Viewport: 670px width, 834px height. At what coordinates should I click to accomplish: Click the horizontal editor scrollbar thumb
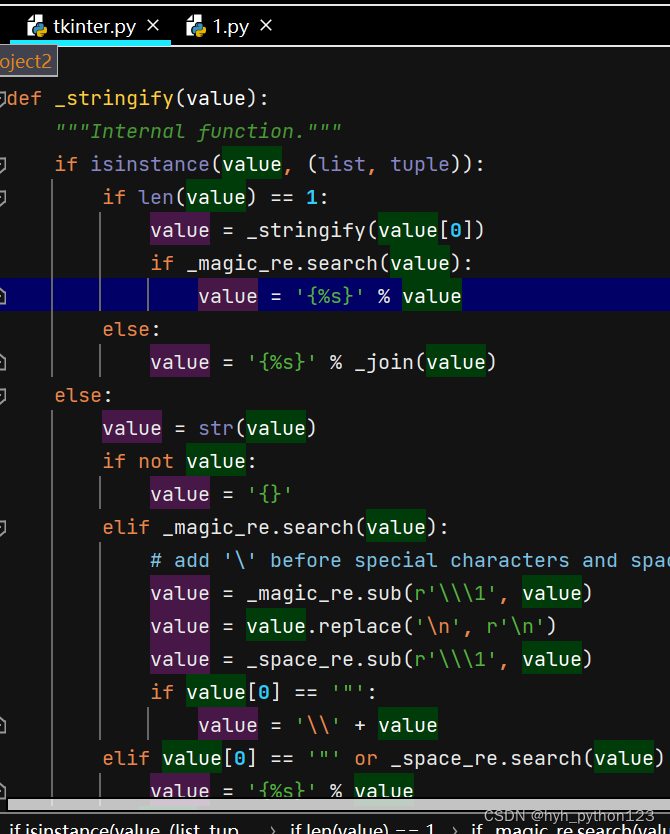(338, 805)
